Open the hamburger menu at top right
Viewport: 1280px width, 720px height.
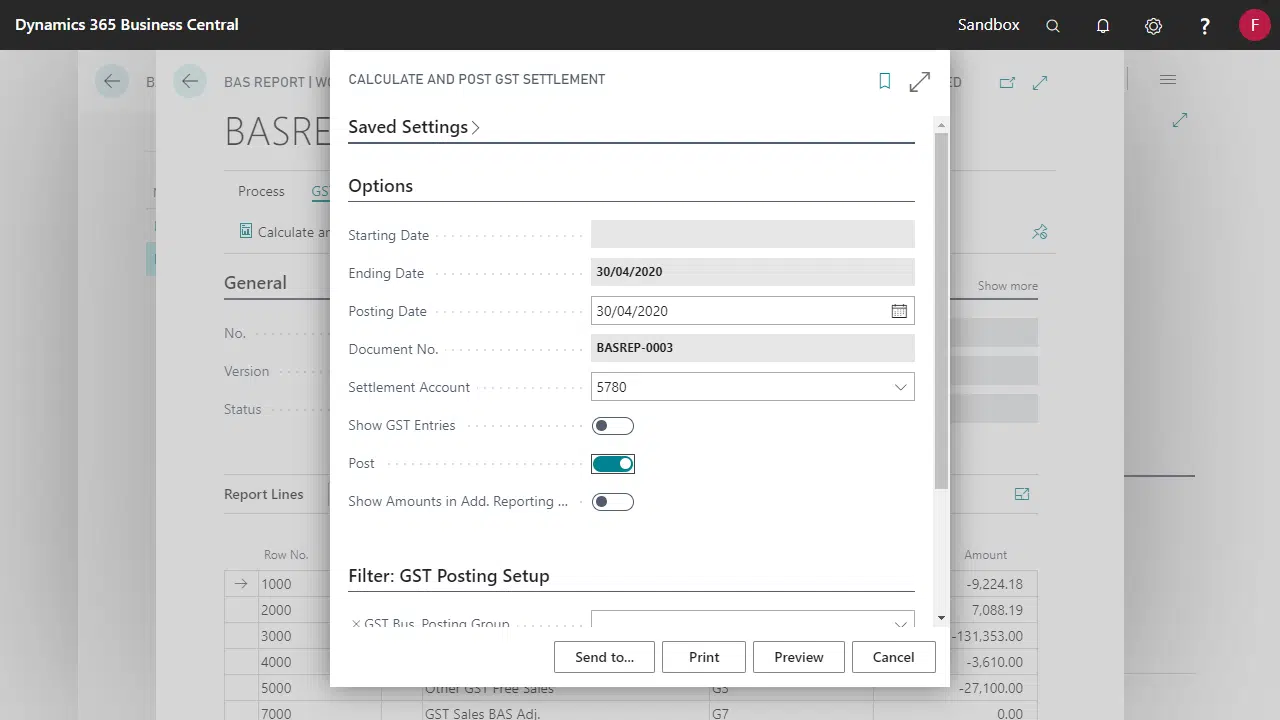pos(1168,80)
